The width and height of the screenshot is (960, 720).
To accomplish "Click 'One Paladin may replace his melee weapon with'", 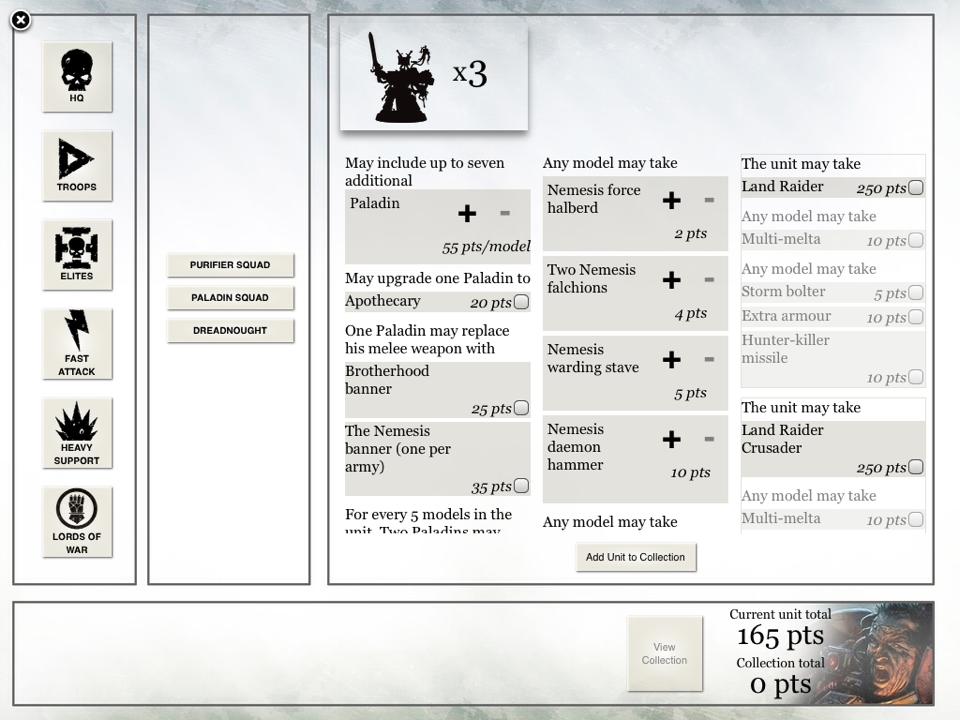I will tap(427, 339).
